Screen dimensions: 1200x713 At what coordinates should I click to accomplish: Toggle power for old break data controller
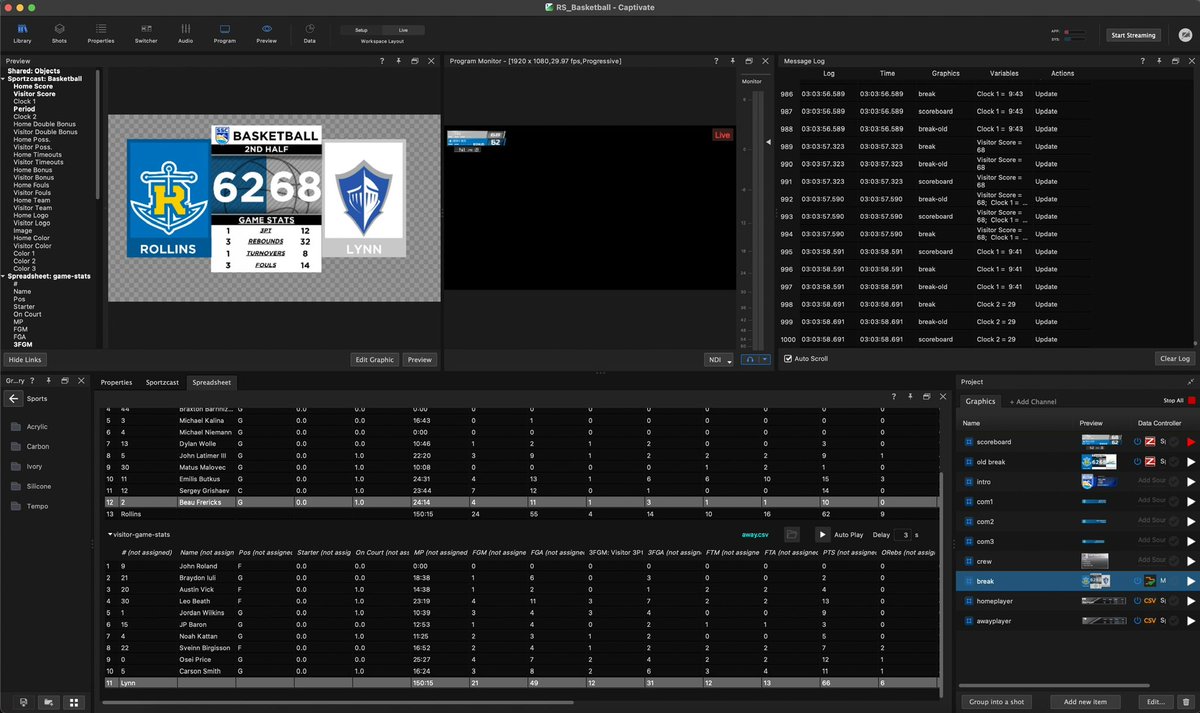pyautogui.click(x=1137, y=461)
